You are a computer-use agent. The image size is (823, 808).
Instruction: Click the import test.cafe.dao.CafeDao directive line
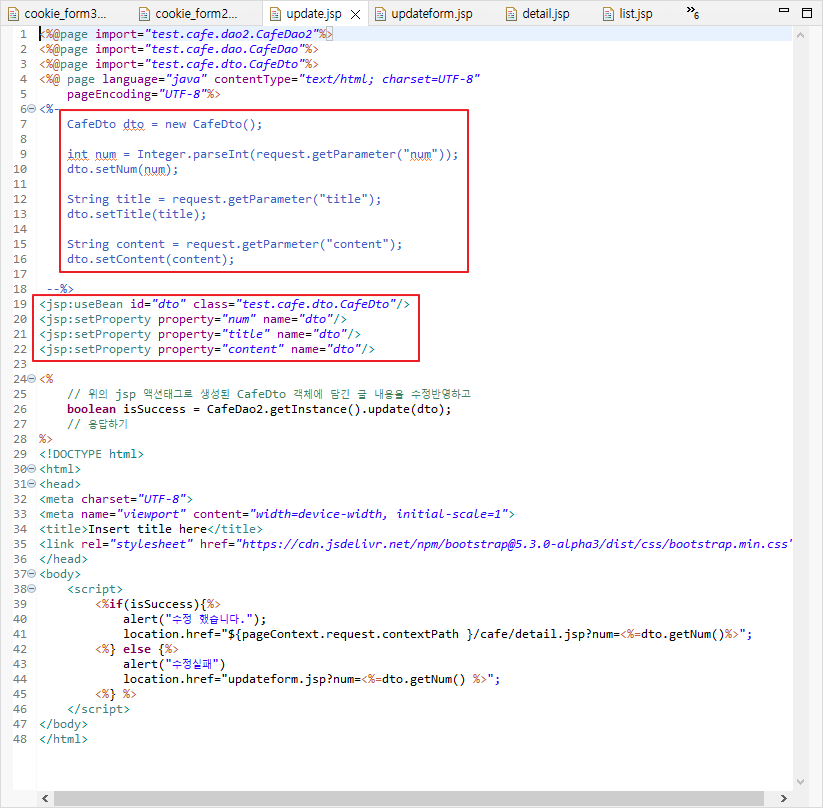(x=178, y=49)
